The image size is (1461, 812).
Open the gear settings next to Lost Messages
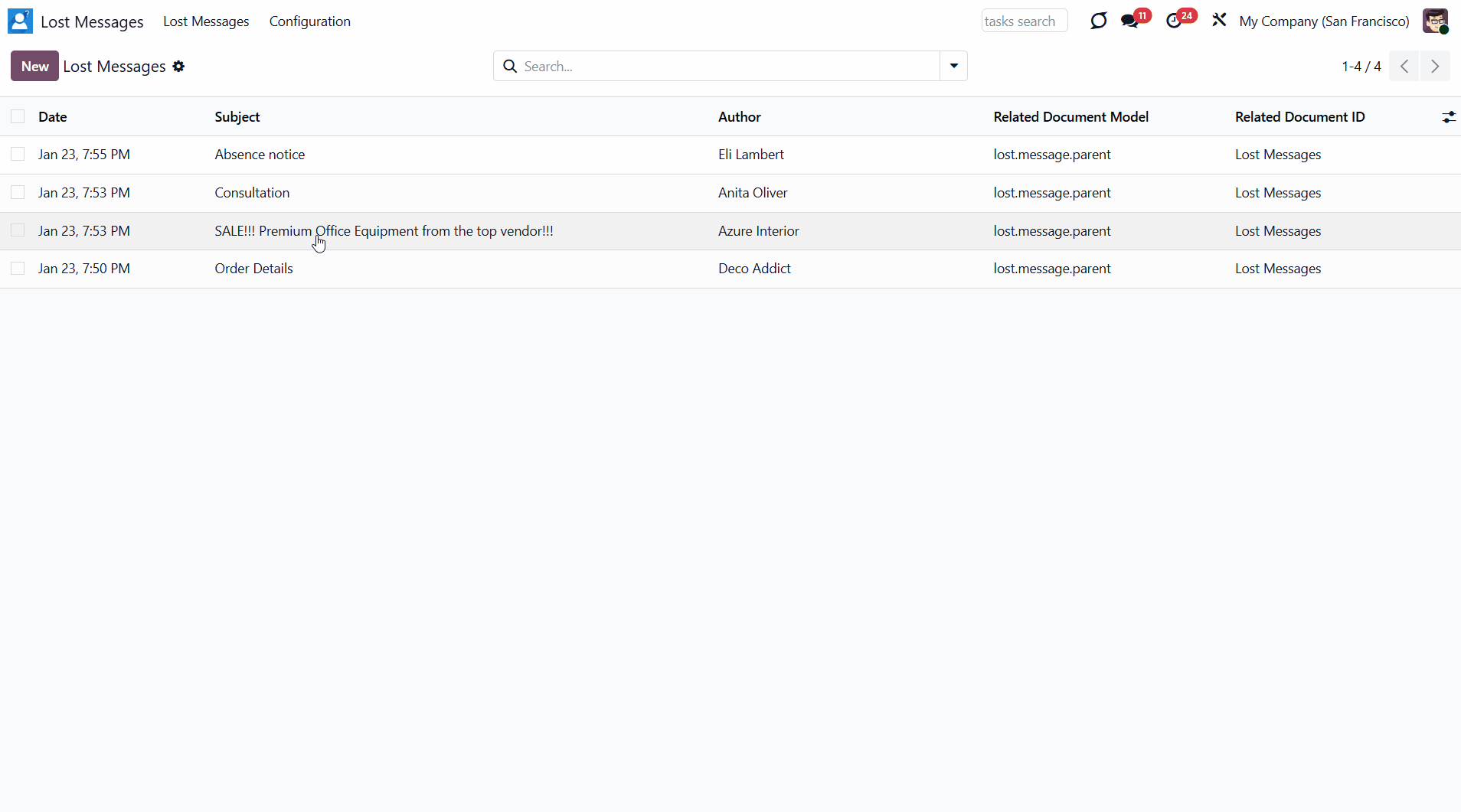coord(178,67)
